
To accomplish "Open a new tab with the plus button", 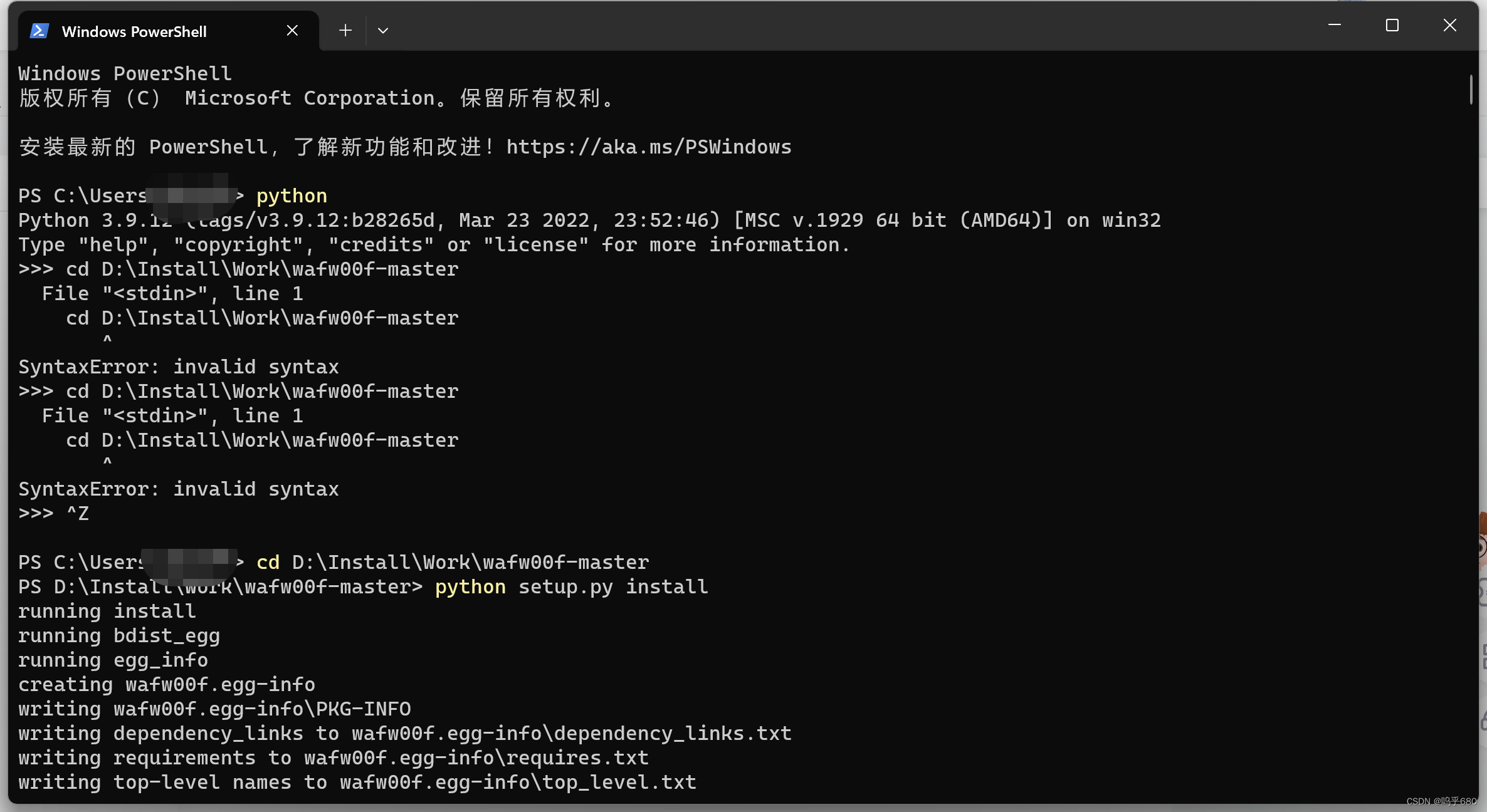I will (x=345, y=30).
